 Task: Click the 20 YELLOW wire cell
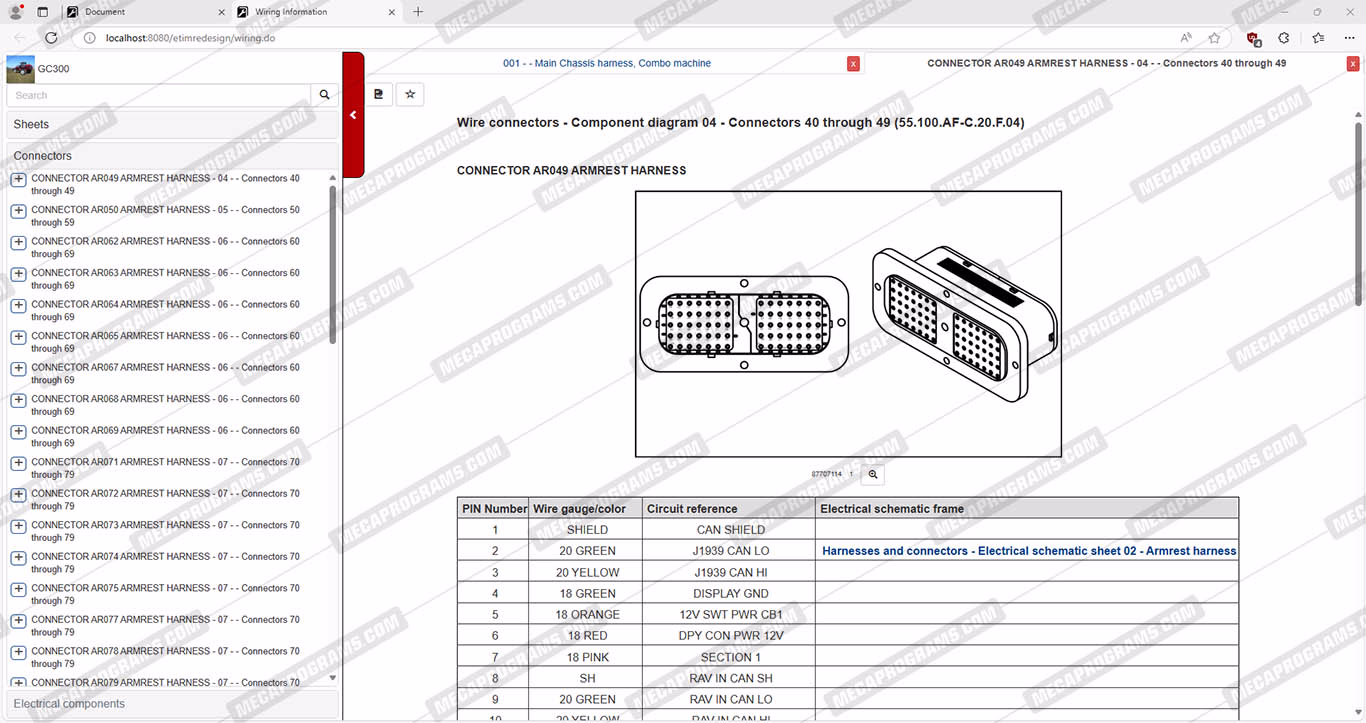pyautogui.click(x=587, y=573)
